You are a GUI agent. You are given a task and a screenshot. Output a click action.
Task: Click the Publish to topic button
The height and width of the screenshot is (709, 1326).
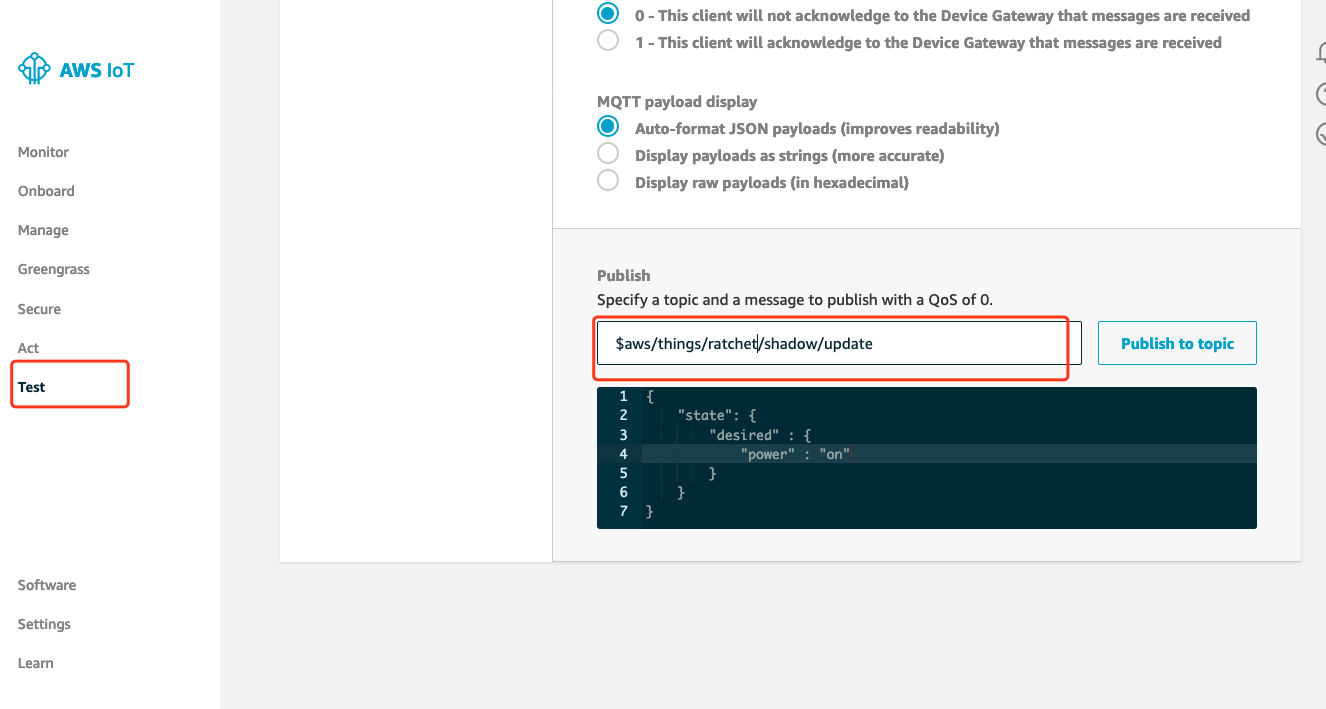(x=1177, y=343)
